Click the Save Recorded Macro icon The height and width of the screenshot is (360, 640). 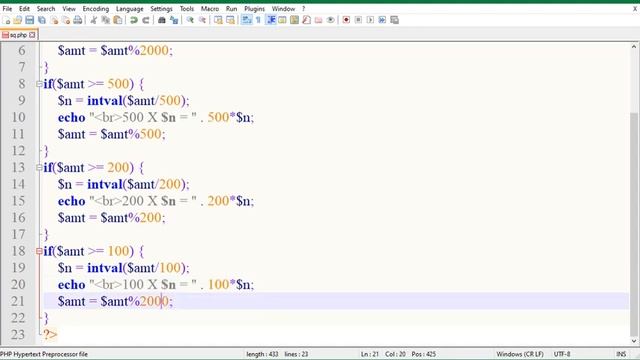click(x=394, y=20)
